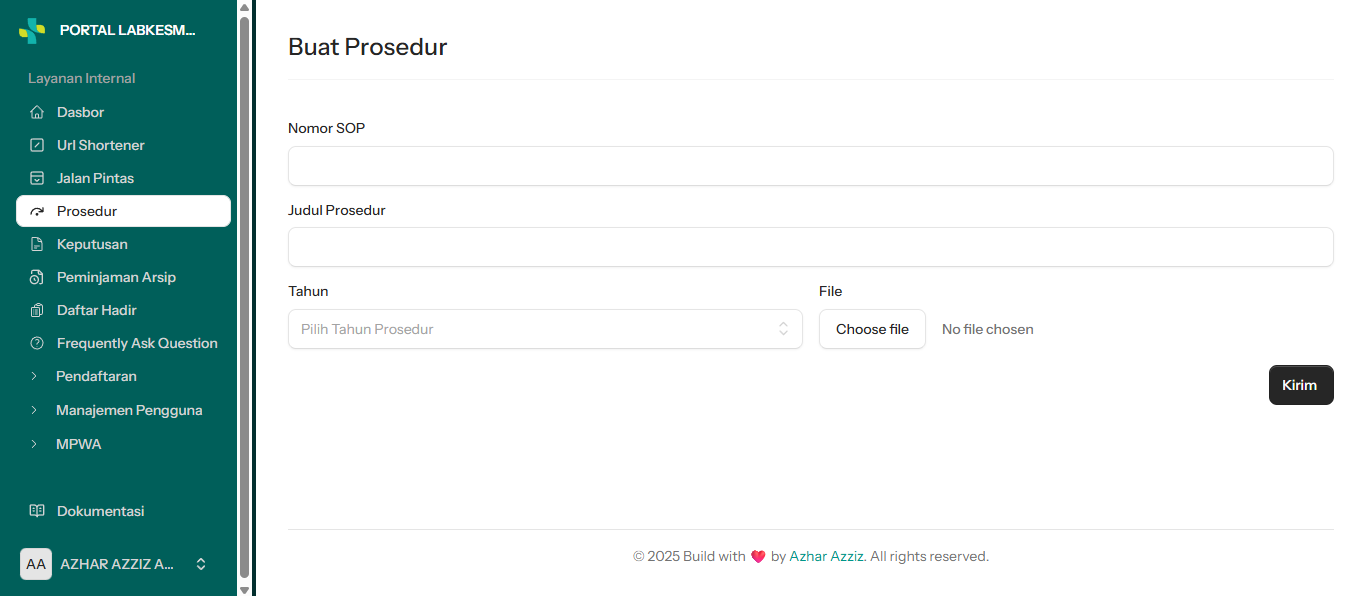Open Daftar Hadir menu item
The height and width of the screenshot is (596, 1365).
(123, 310)
